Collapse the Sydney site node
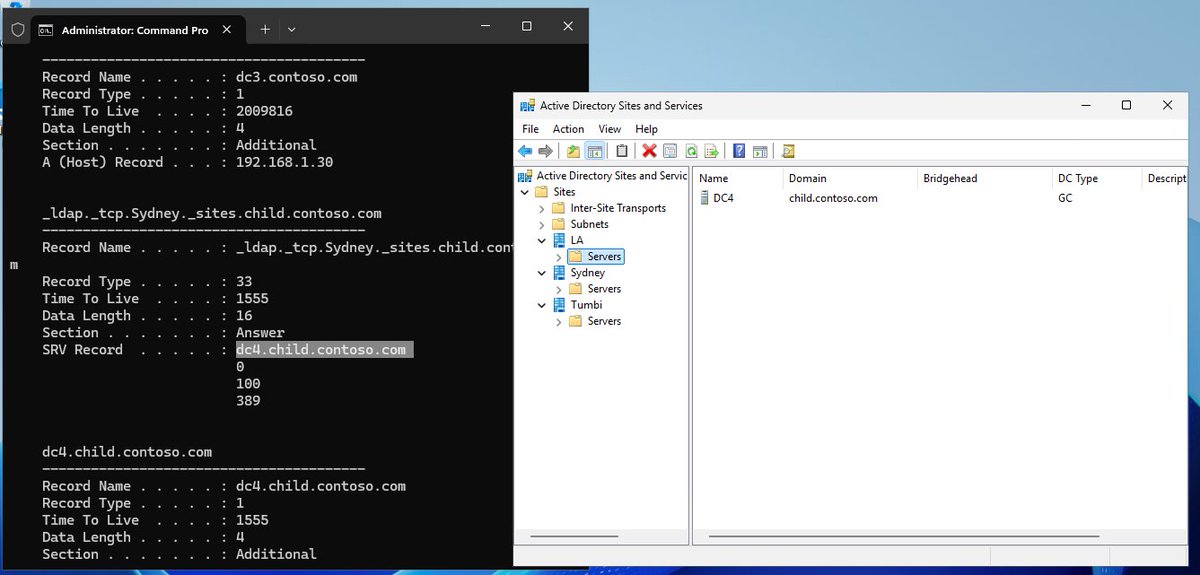This screenshot has height=575, width=1200. 542,272
